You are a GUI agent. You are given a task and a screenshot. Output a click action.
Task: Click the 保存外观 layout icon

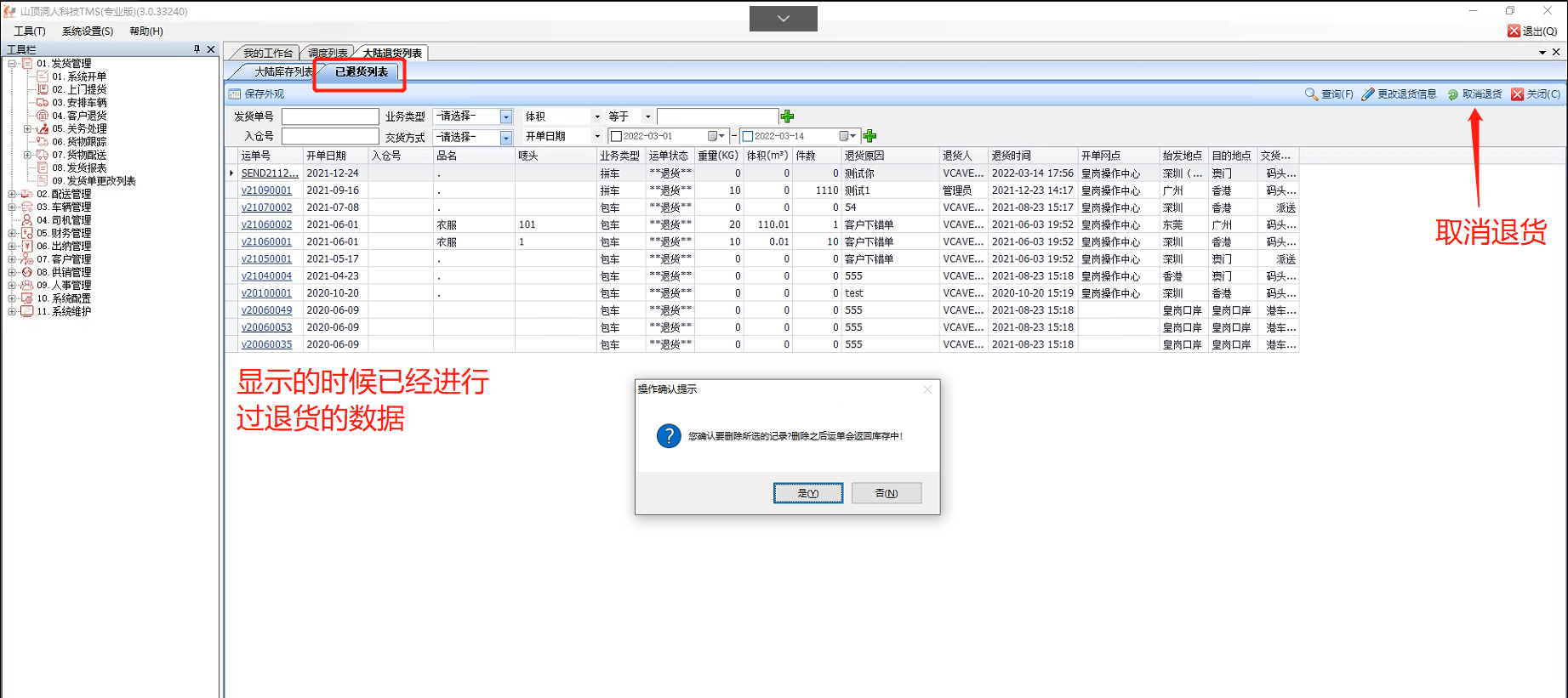[x=235, y=94]
